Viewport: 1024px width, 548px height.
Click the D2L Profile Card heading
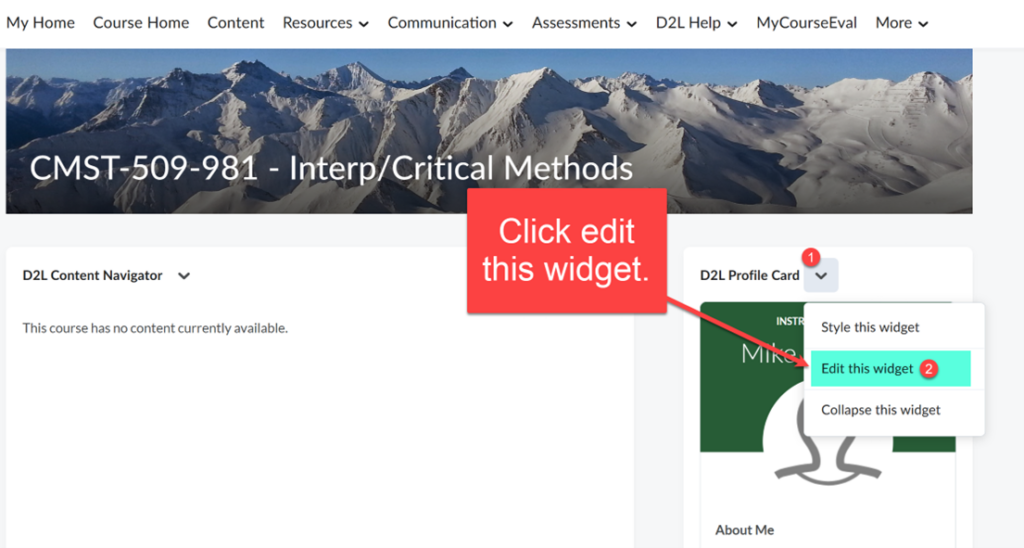(x=750, y=276)
